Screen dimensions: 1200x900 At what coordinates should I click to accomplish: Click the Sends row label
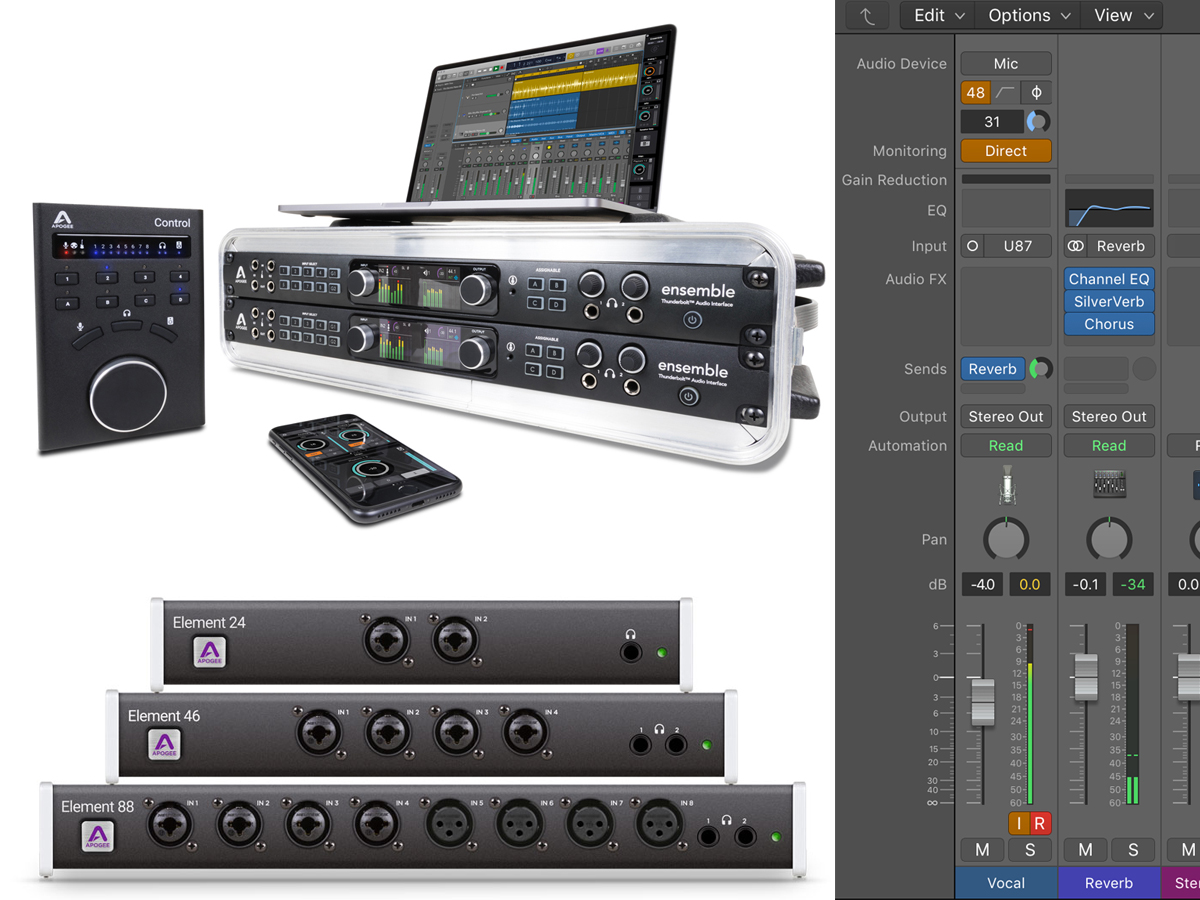[925, 369]
